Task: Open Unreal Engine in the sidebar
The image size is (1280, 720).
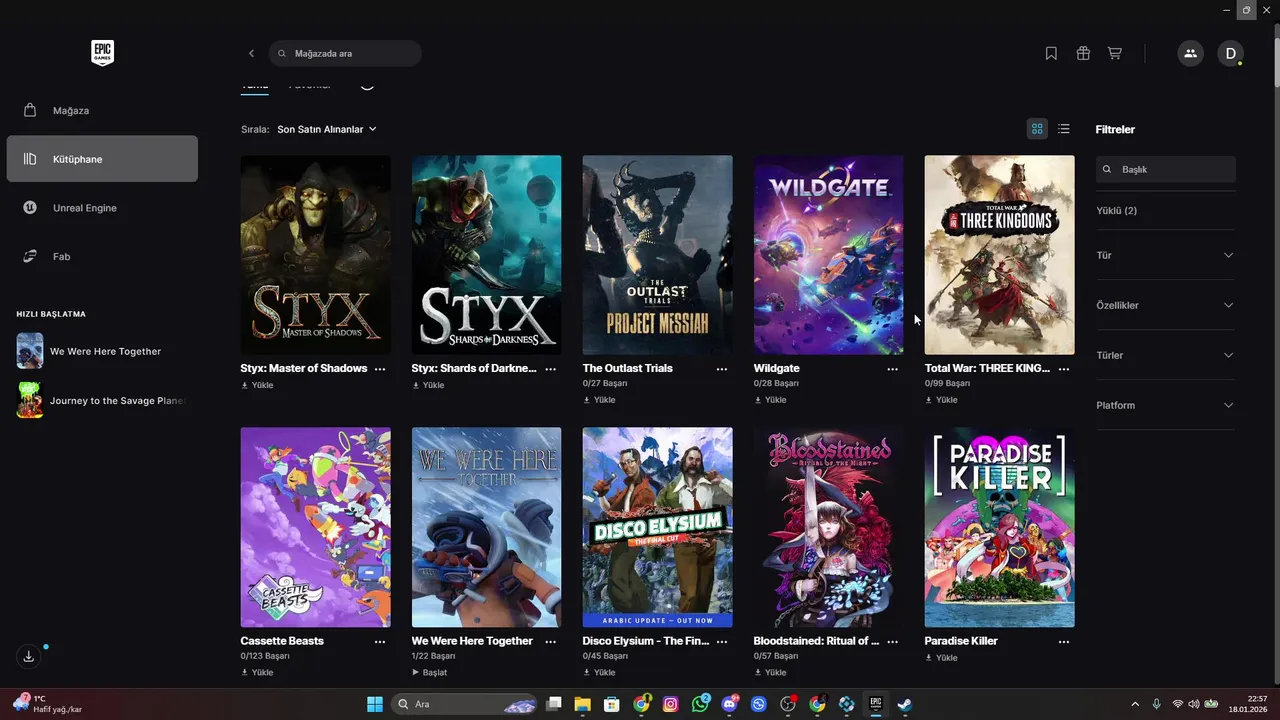Action: pos(102,208)
